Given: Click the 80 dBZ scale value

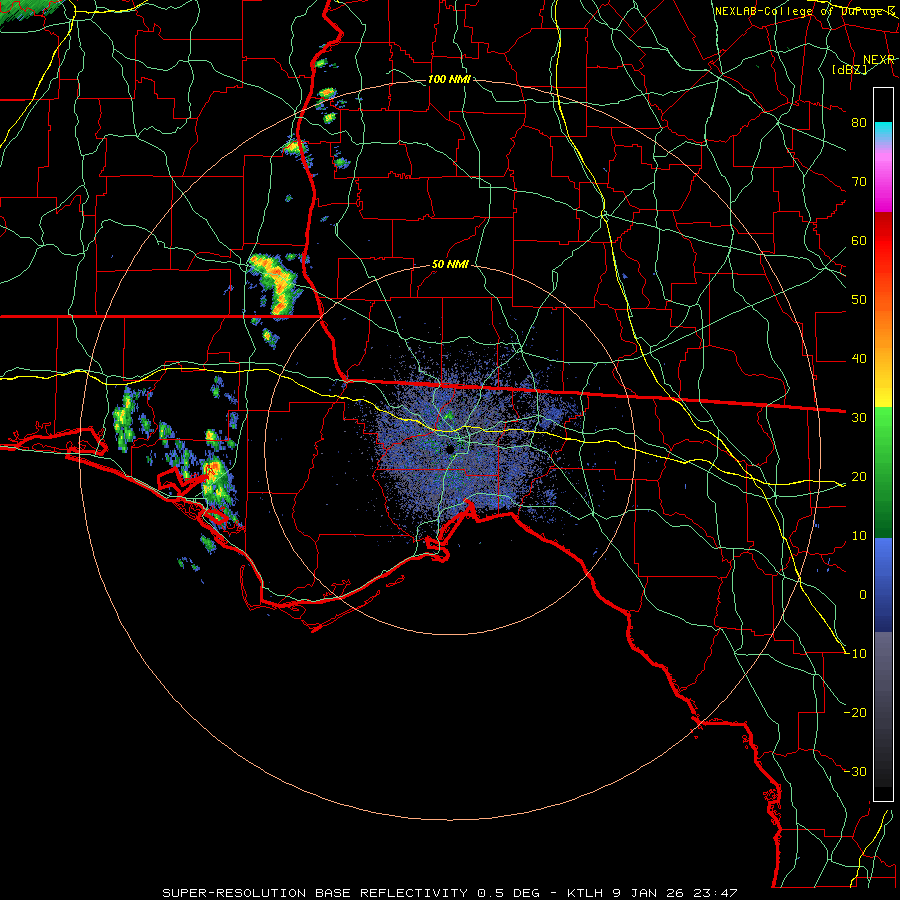Looking at the screenshot, I should point(859,122).
